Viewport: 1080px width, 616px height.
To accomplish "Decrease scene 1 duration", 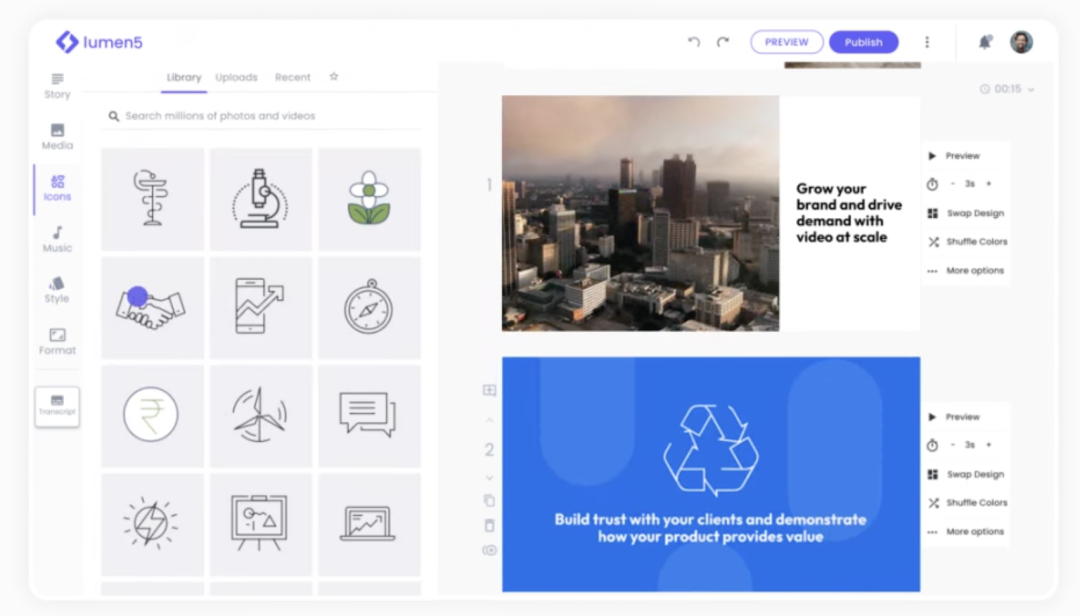I will 953,184.
